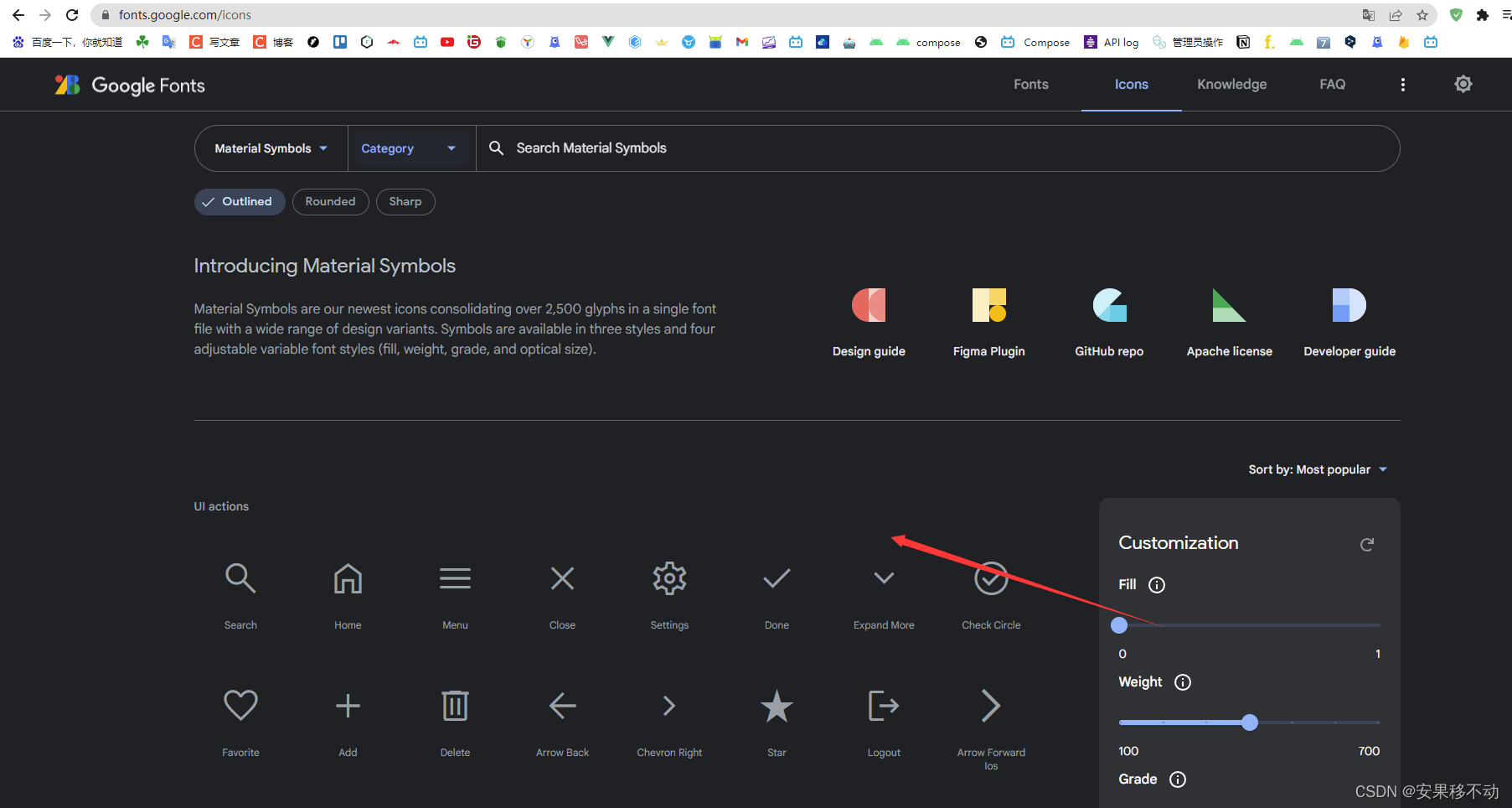Open the Sort by Most popular dropdown
Screen dimensions: 1512x808
tap(1318, 469)
